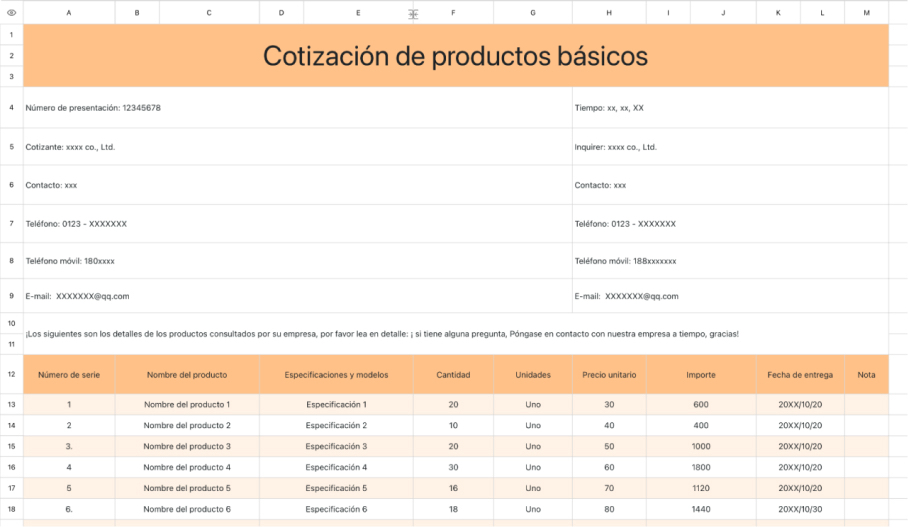Select Importe value 600

pyautogui.click(x=701, y=404)
